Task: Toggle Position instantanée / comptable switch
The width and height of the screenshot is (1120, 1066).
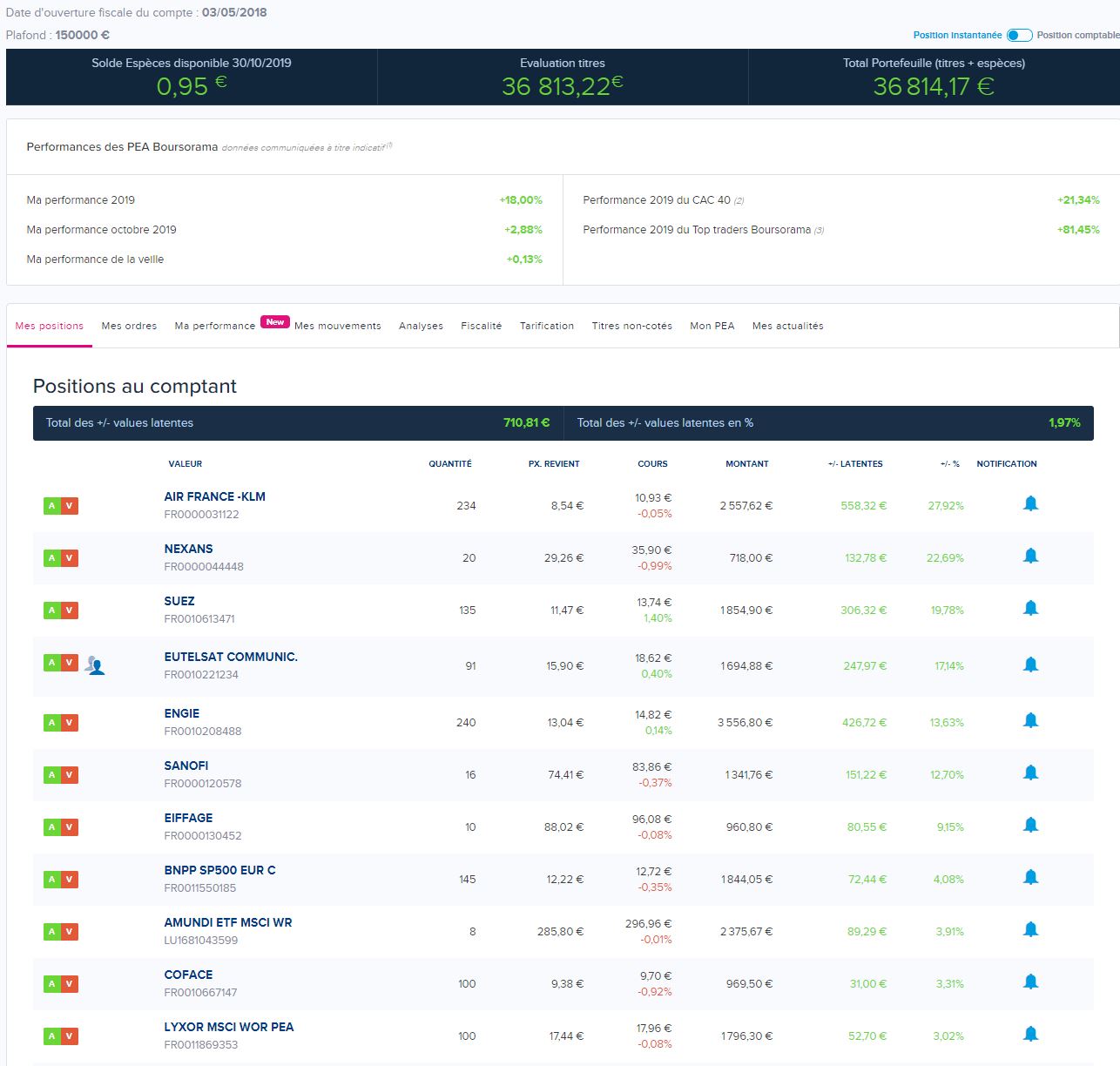Action: (1019, 36)
